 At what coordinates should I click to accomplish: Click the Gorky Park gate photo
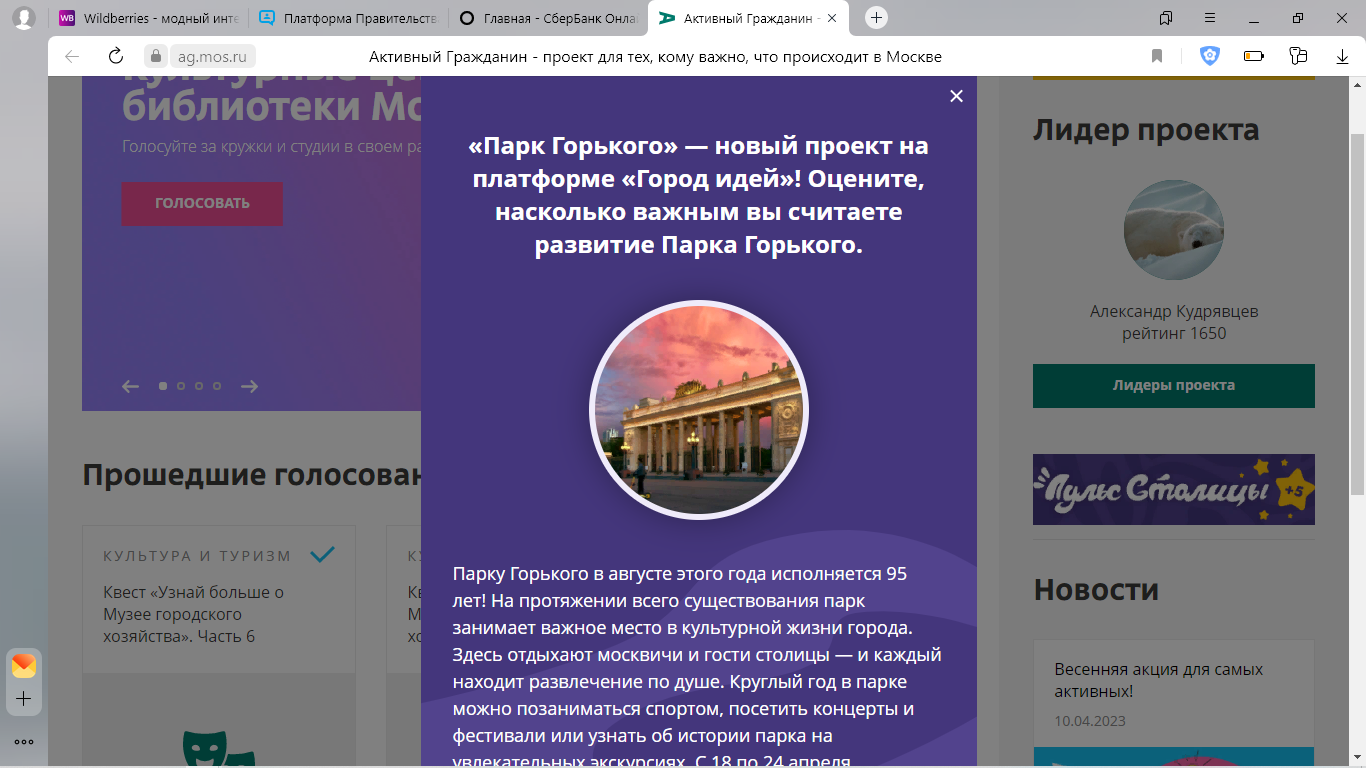(x=699, y=410)
